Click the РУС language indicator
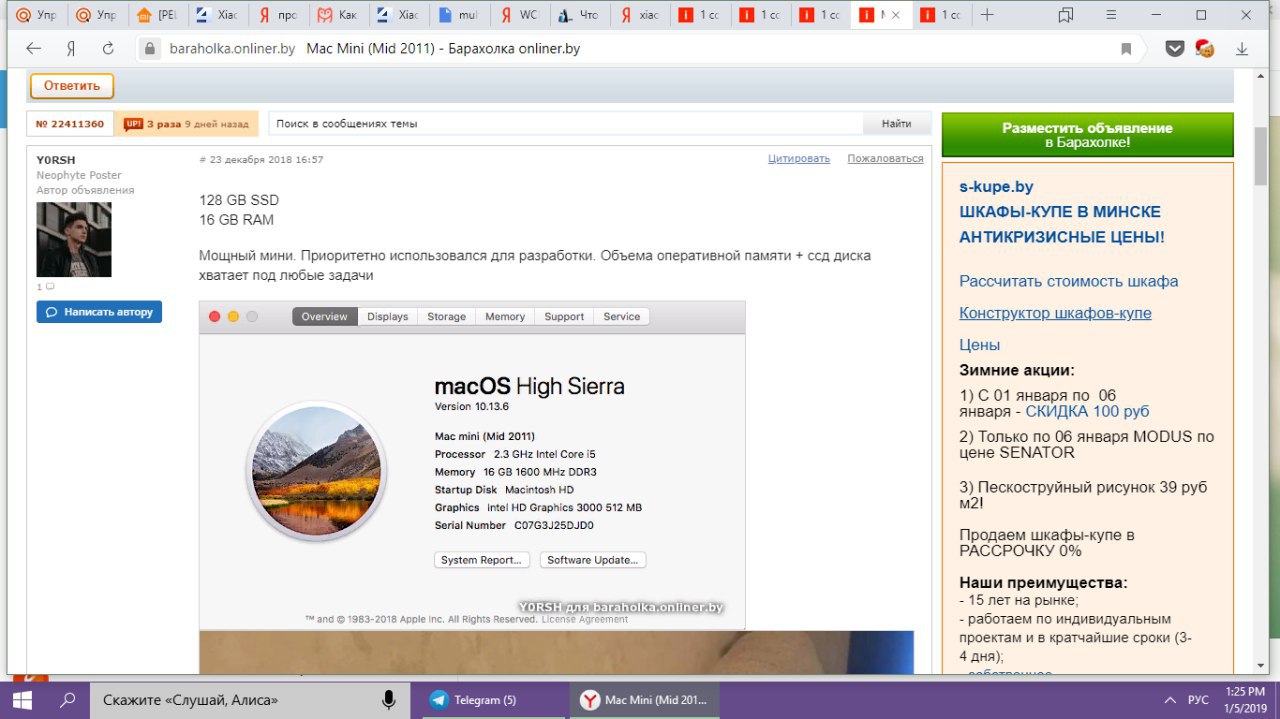This screenshot has width=1280, height=719. [1197, 700]
